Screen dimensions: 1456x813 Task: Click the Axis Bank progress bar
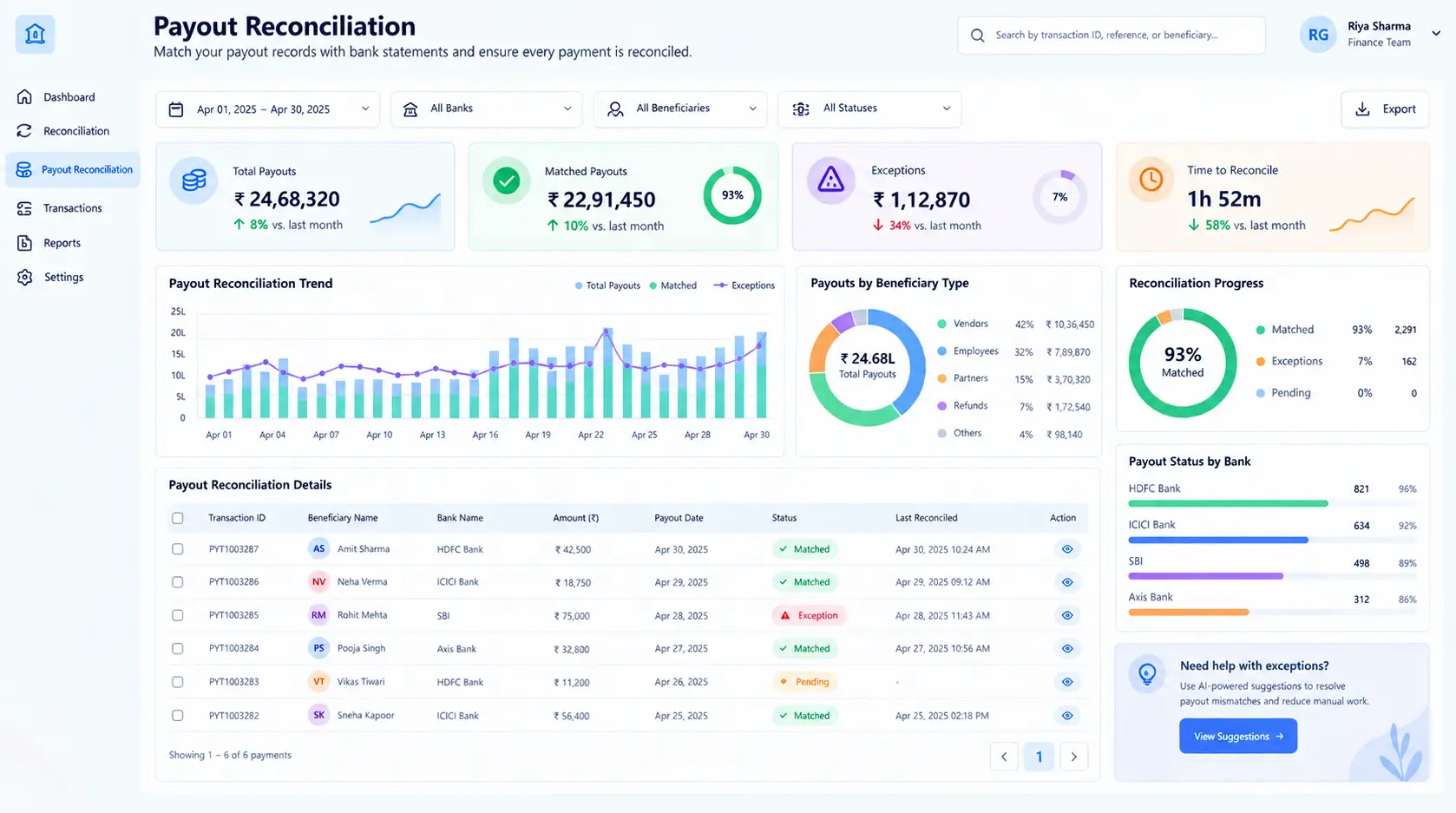coord(1272,612)
